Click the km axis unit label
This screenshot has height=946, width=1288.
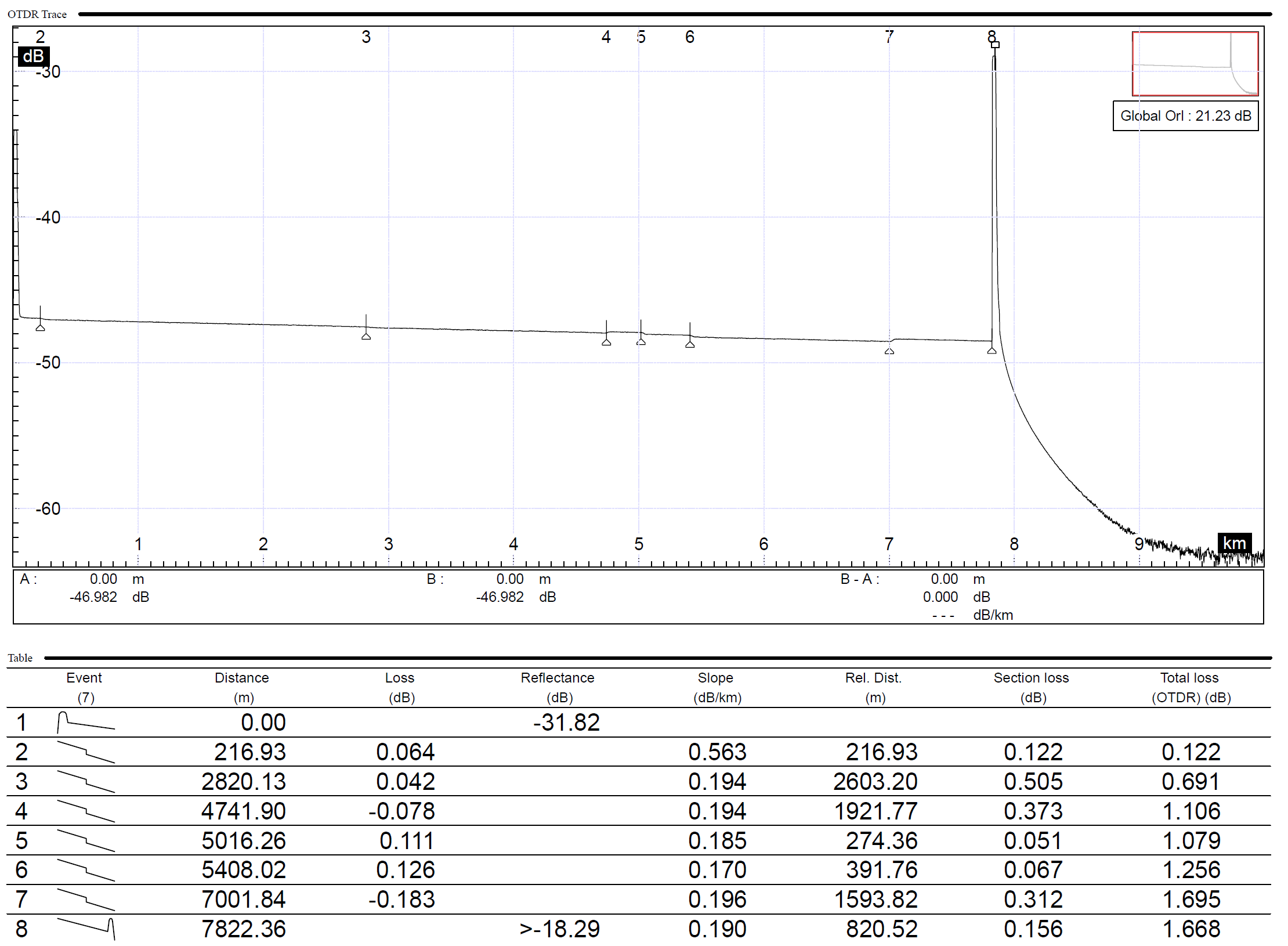click(x=1234, y=543)
